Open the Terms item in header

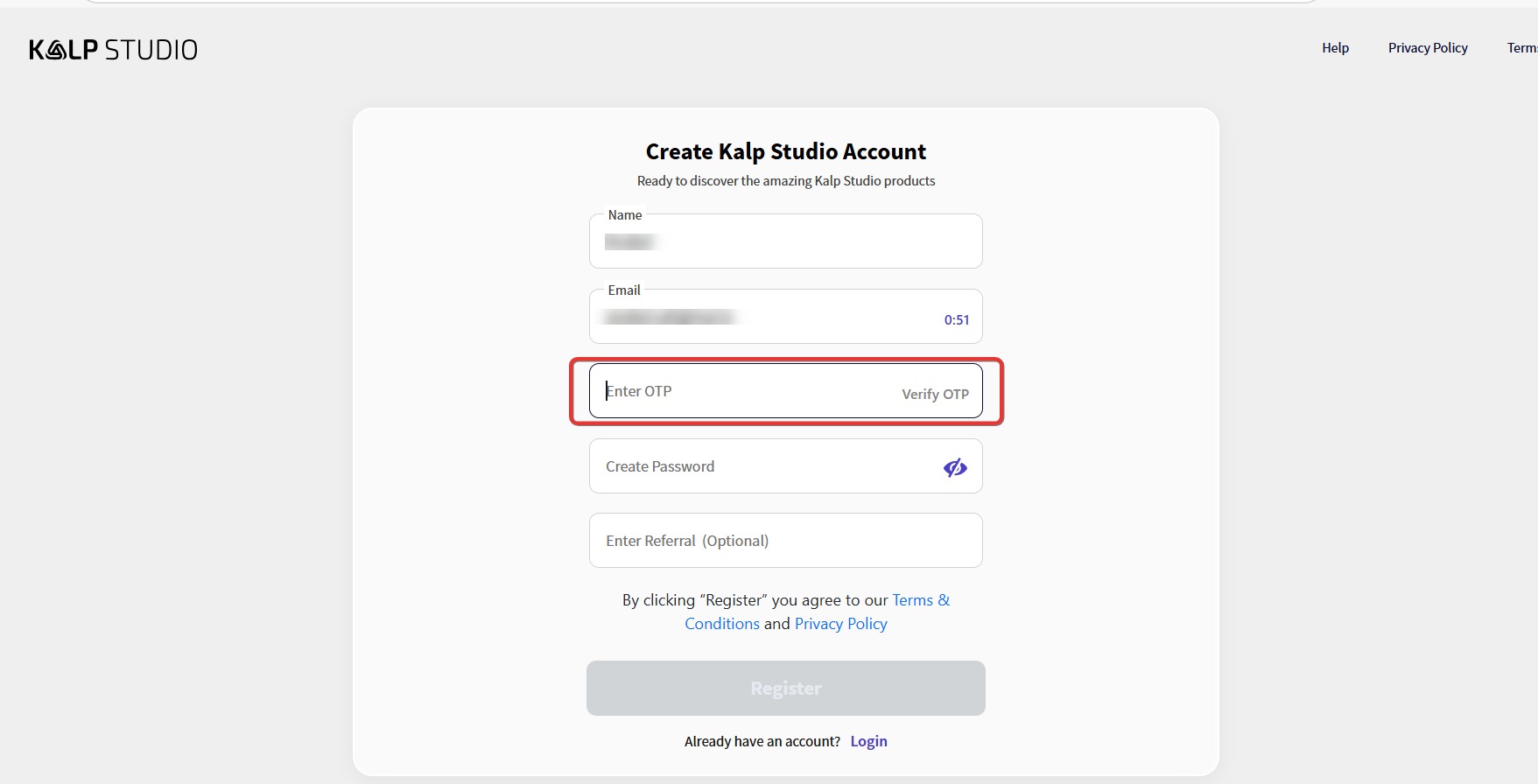pyautogui.click(x=1521, y=48)
